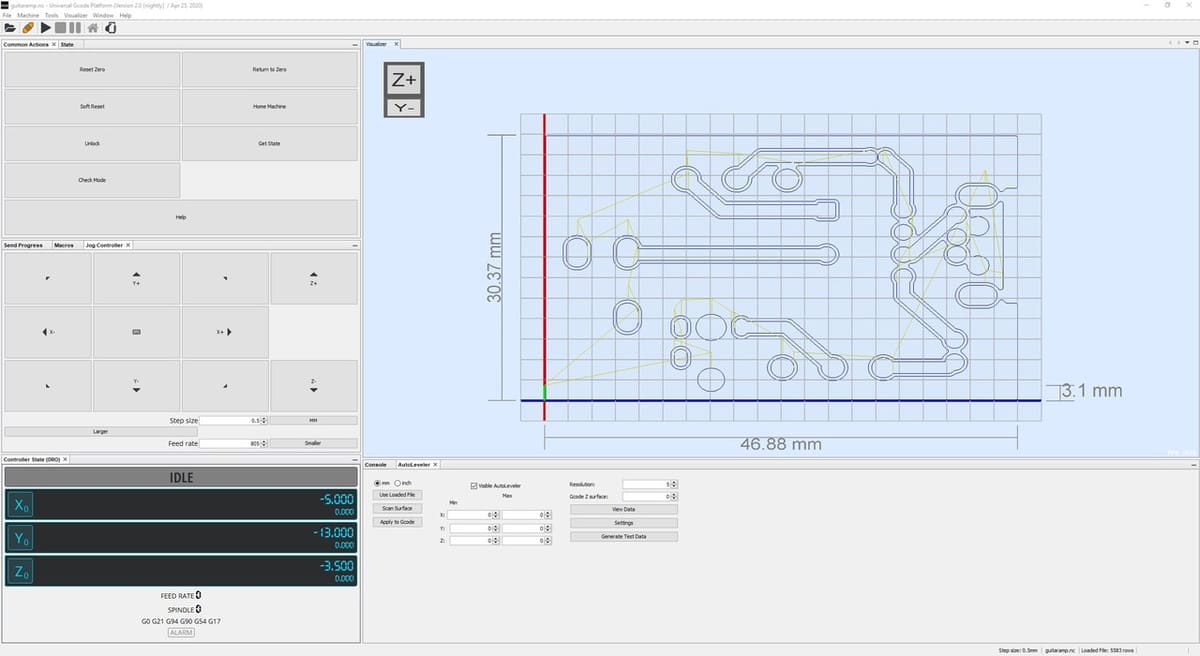Raise the tool with Z+ jog button
This screenshot has height=656, width=1200.
(313, 278)
